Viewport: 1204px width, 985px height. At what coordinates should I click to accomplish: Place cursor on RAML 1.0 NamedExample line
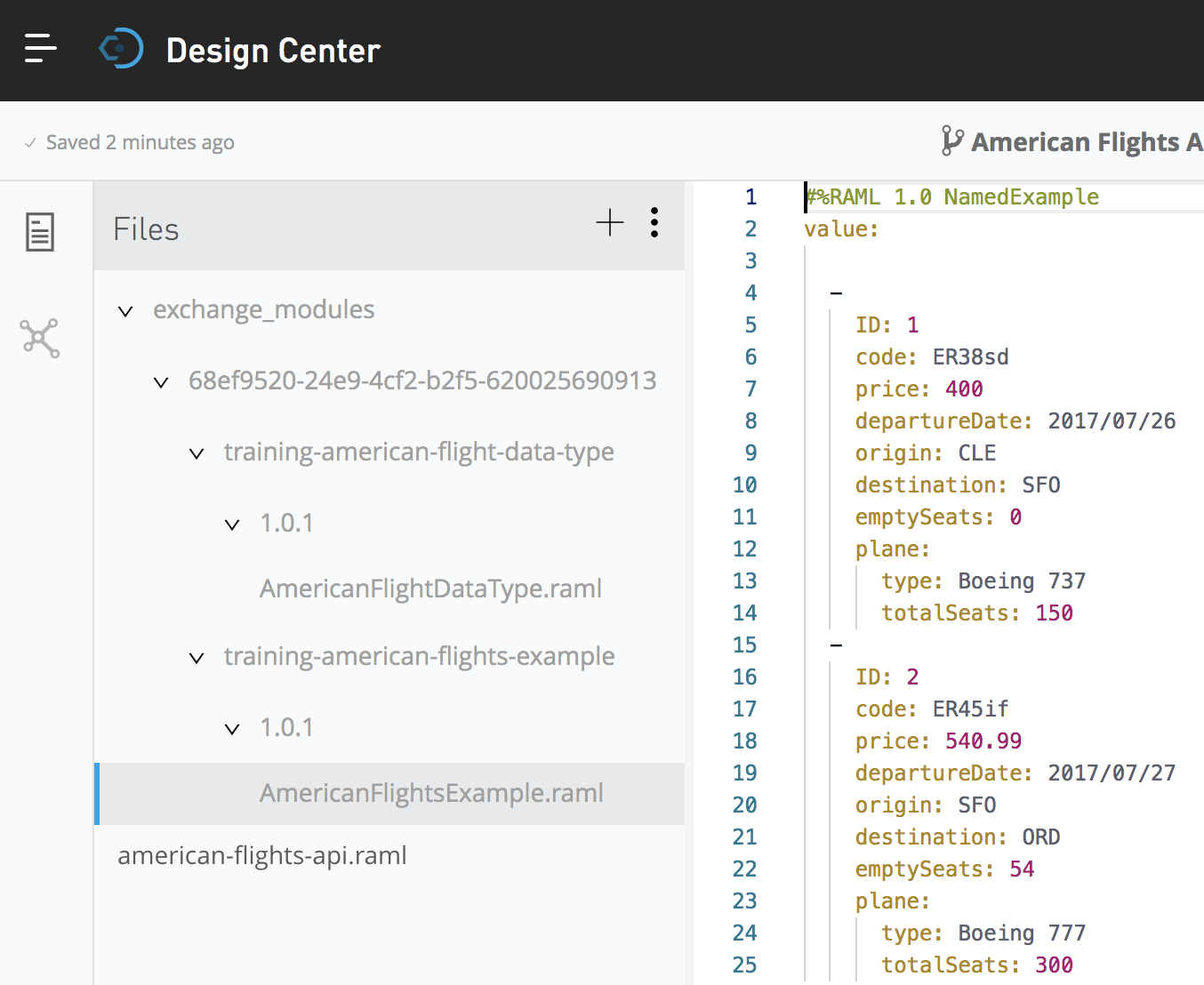click(x=952, y=196)
